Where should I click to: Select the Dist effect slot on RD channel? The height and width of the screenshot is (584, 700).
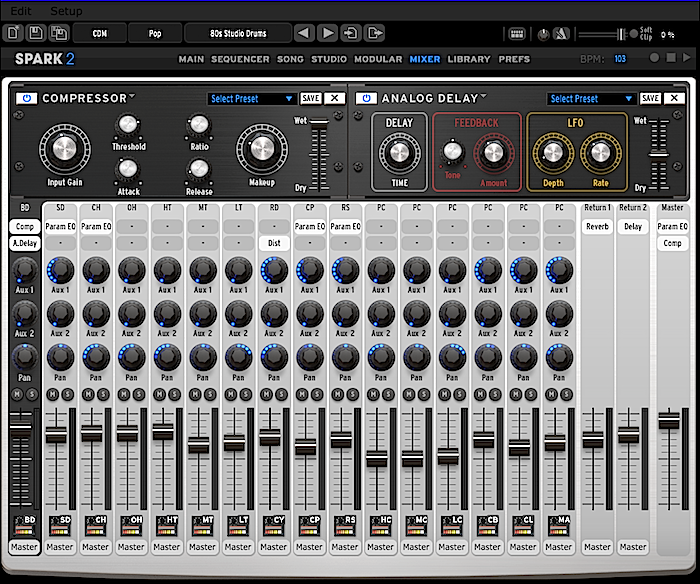pos(272,243)
